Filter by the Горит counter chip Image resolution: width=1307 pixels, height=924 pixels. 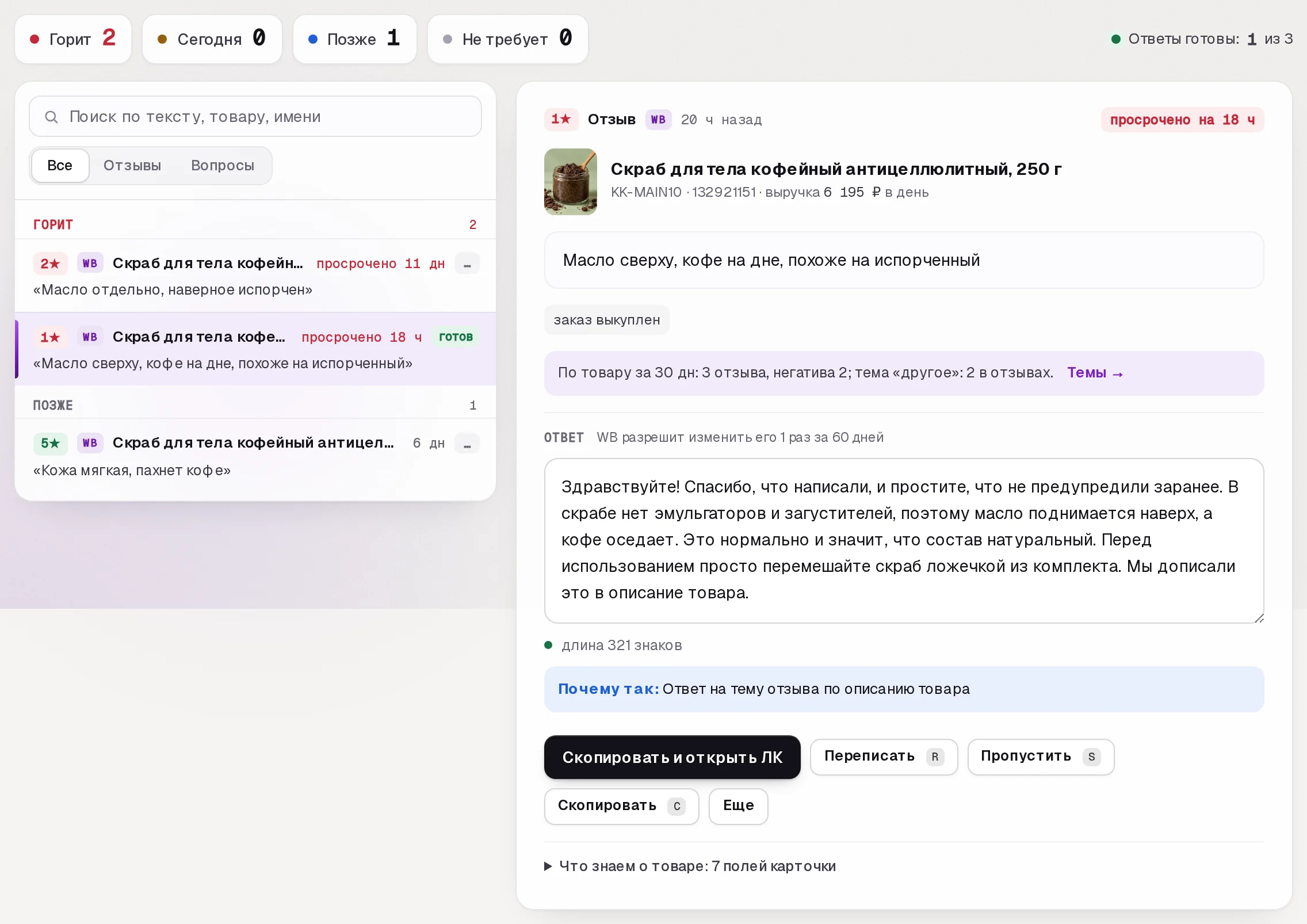pos(73,39)
